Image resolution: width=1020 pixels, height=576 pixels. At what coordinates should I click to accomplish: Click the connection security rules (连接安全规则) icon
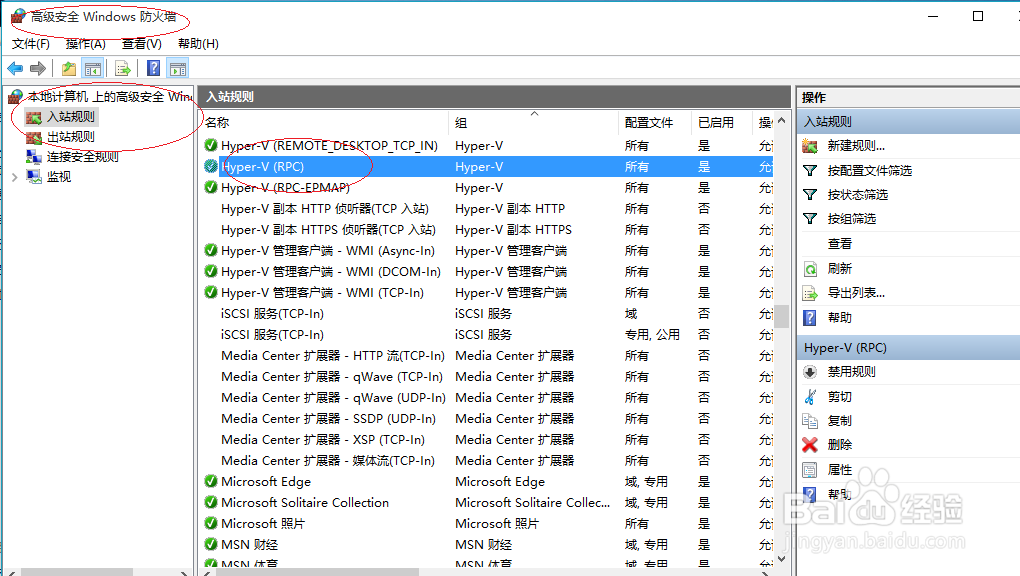coord(33,157)
